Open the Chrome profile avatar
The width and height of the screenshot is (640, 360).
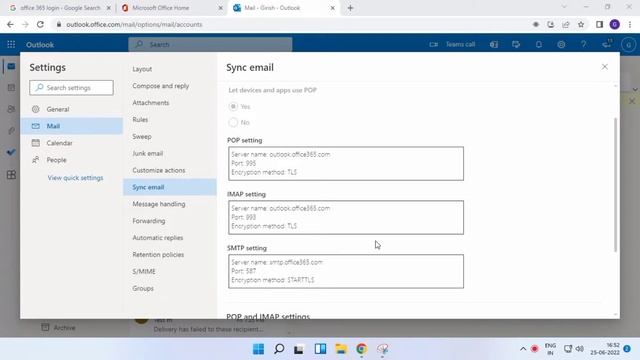[615, 24]
